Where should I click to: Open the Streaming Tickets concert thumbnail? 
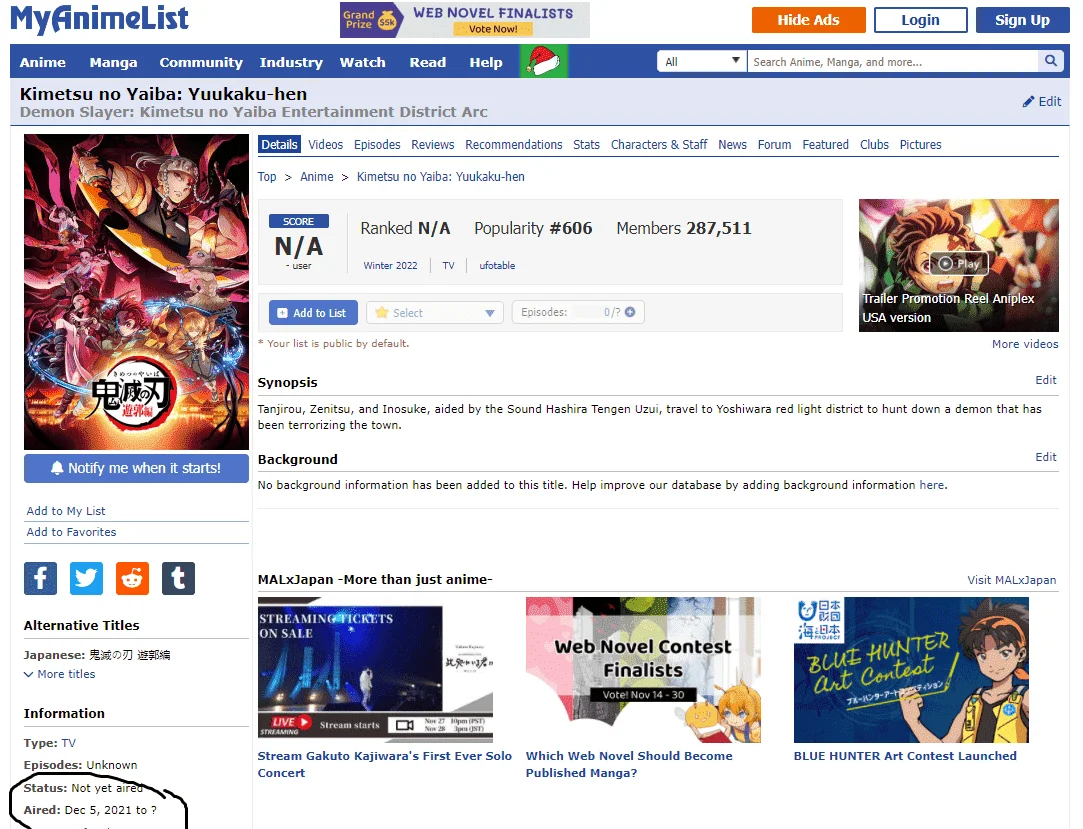pos(375,670)
